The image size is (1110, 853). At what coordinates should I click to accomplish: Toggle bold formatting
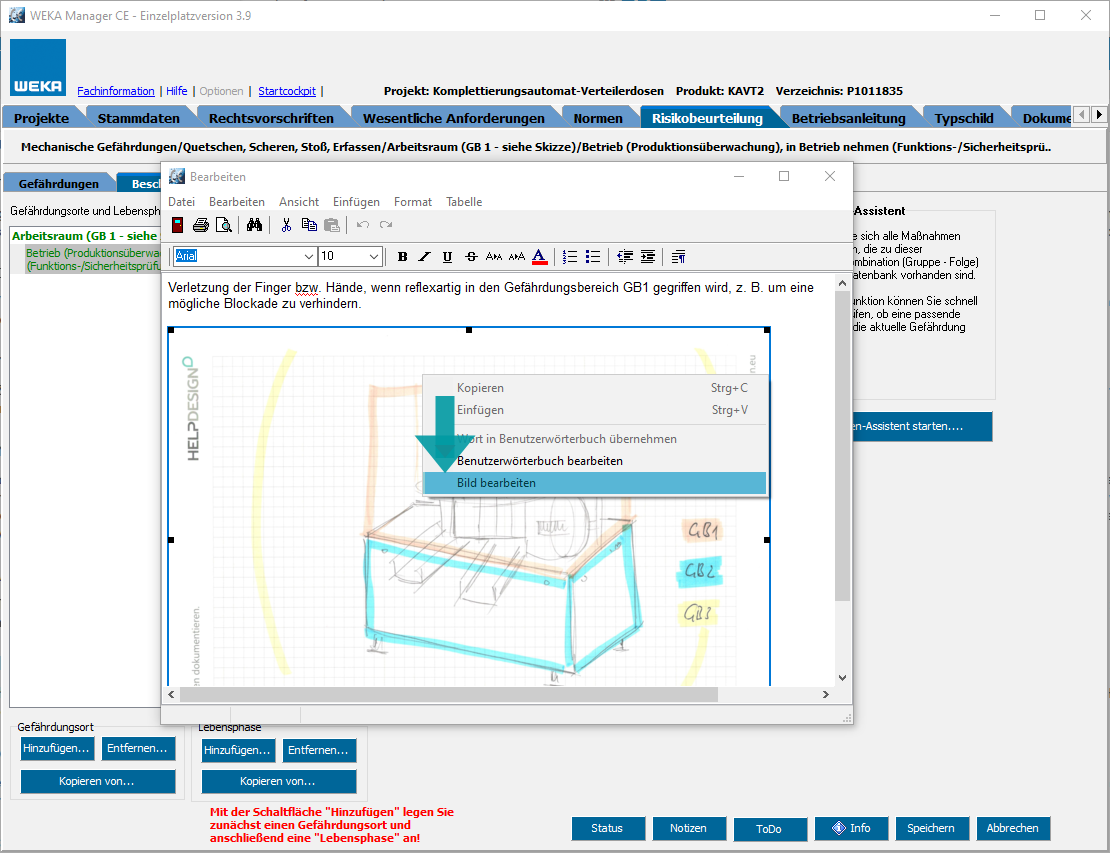coord(402,257)
